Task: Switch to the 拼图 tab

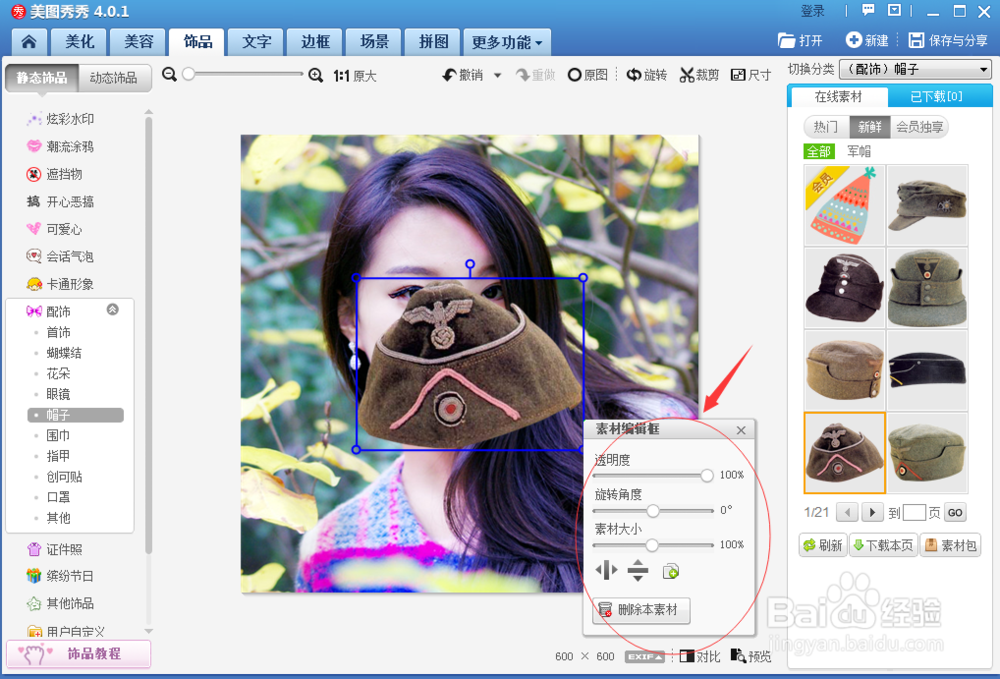Action: [433, 42]
